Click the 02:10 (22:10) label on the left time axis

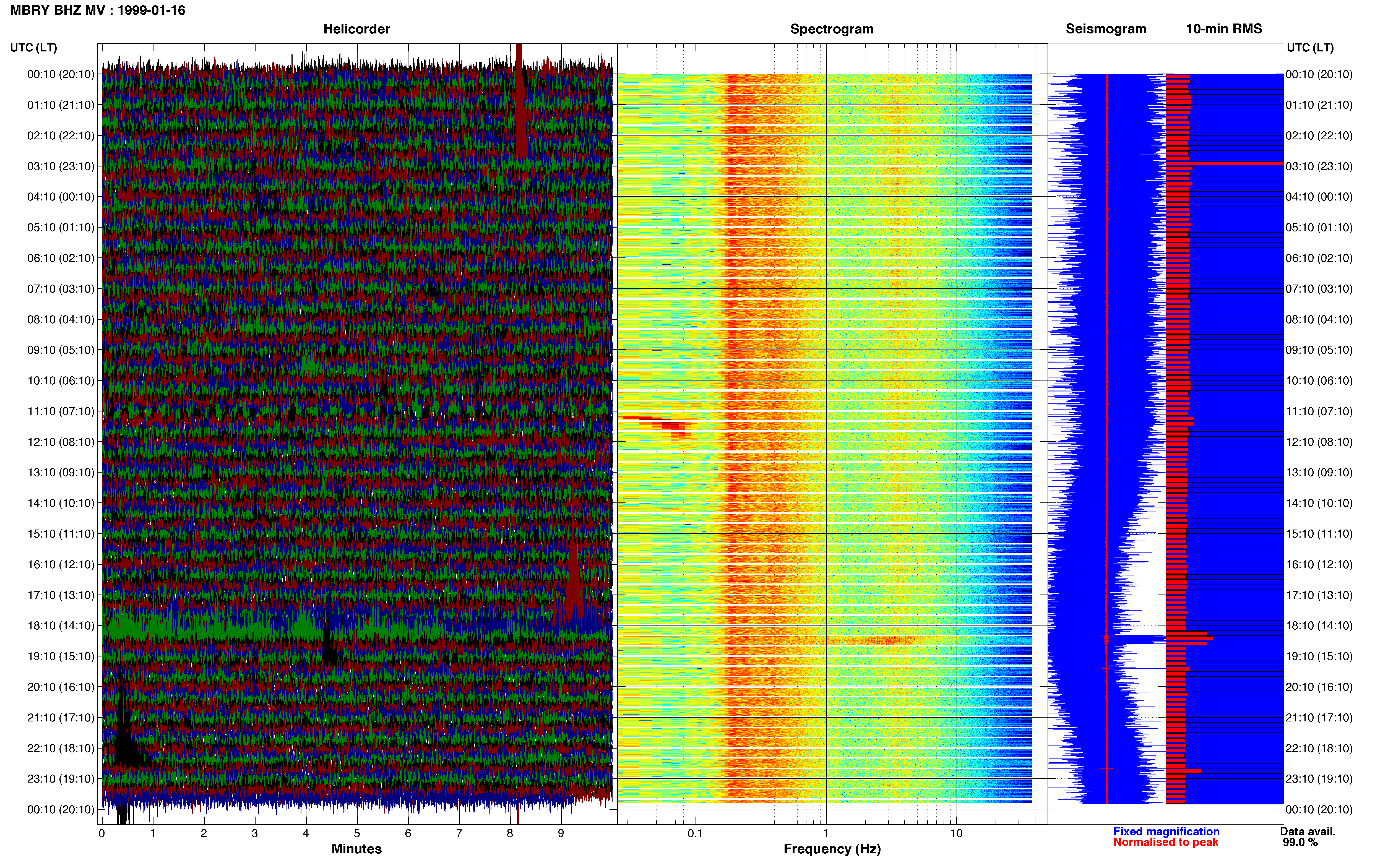click(x=61, y=135)
